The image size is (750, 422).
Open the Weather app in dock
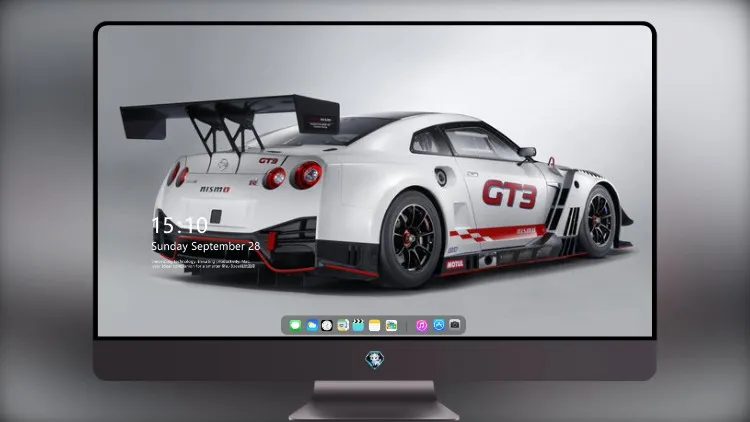pyautogui.click(x=311, y=325)
